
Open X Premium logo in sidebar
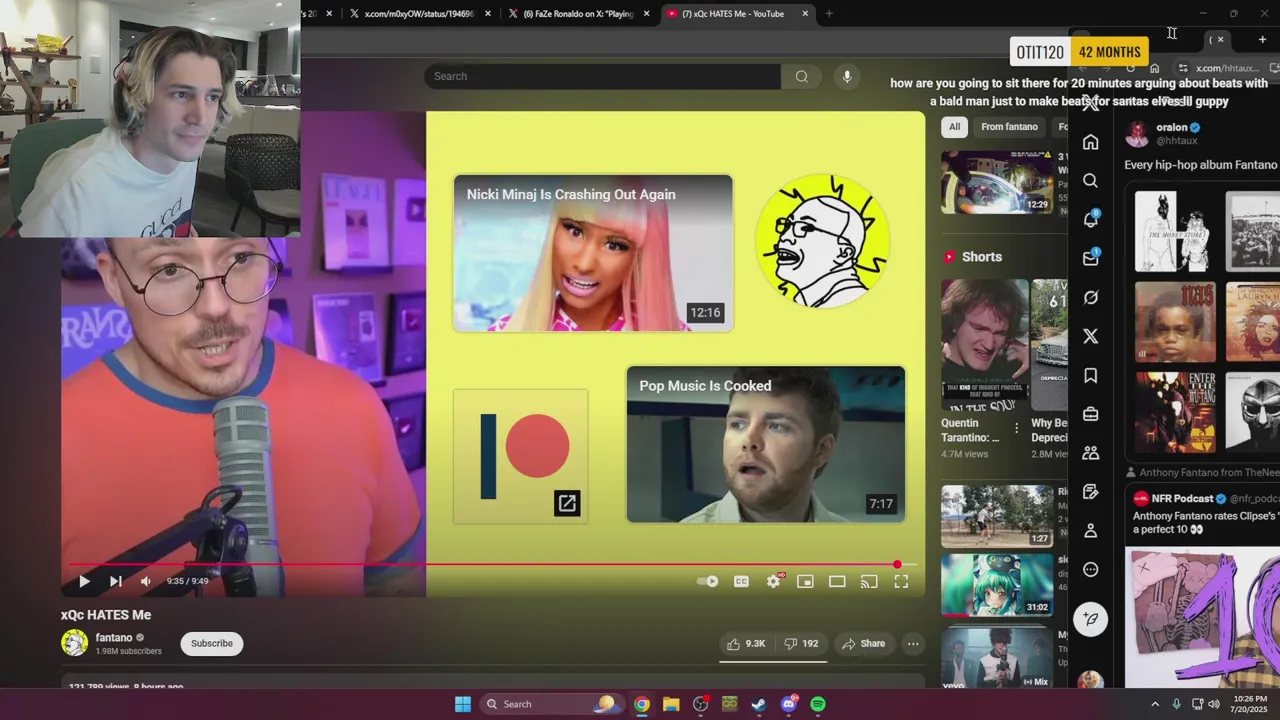point(1090,336)
